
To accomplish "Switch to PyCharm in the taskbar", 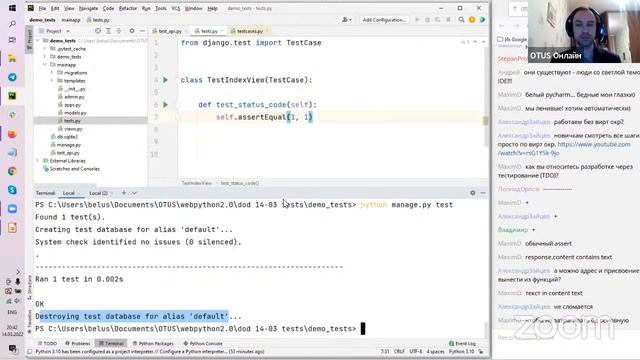I will 12,96.
